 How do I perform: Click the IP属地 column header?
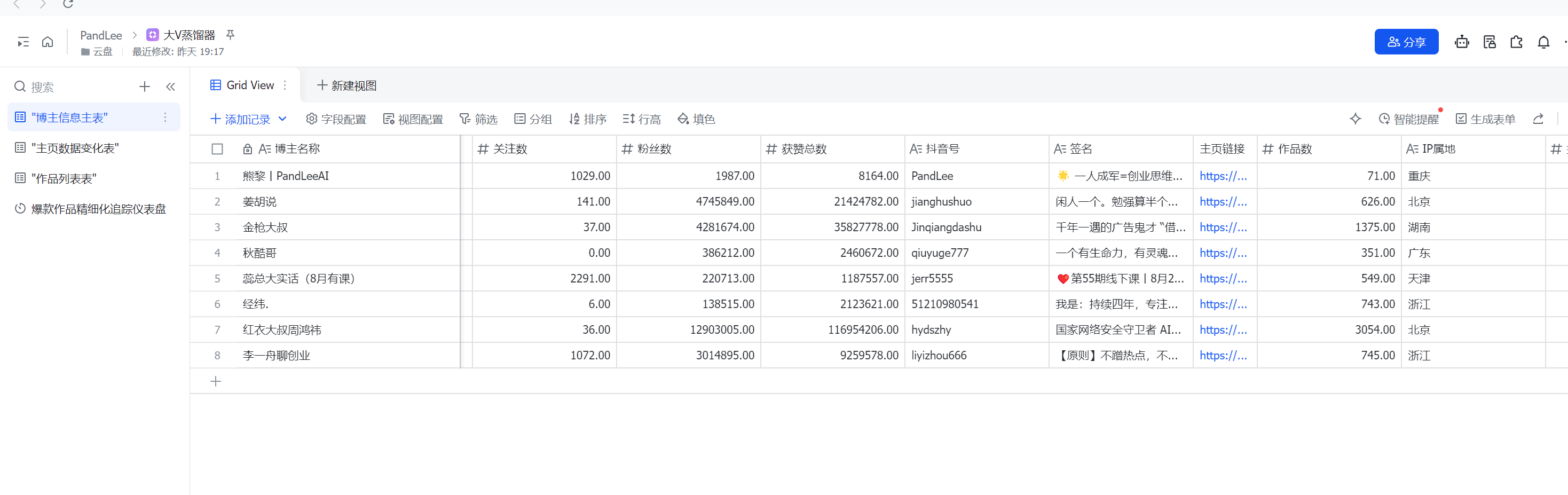pos(1473,149)
